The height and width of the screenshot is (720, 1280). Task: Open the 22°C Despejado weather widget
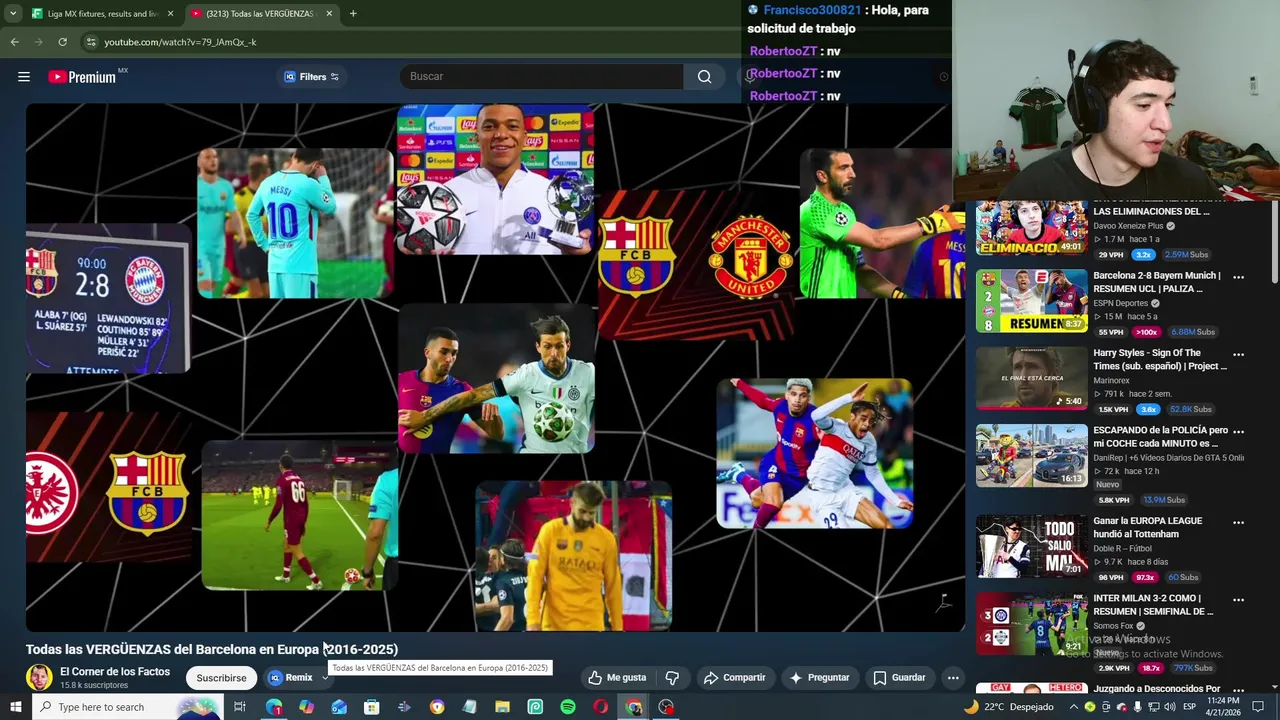1008,707
